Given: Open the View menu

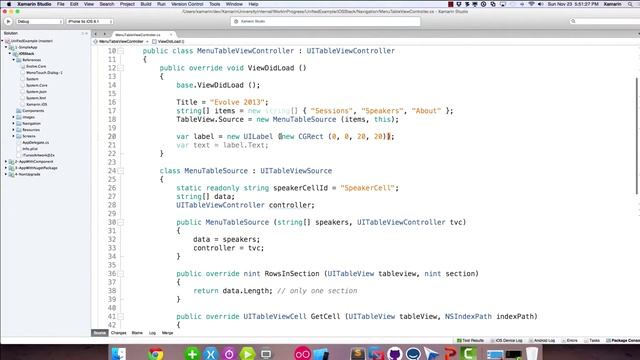Looking at the screenshot, I should (x=89, y=4).
